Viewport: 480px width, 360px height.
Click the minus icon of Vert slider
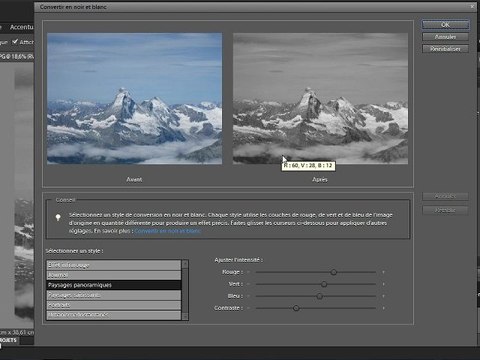pyautogui.click(x=249, y=284)
